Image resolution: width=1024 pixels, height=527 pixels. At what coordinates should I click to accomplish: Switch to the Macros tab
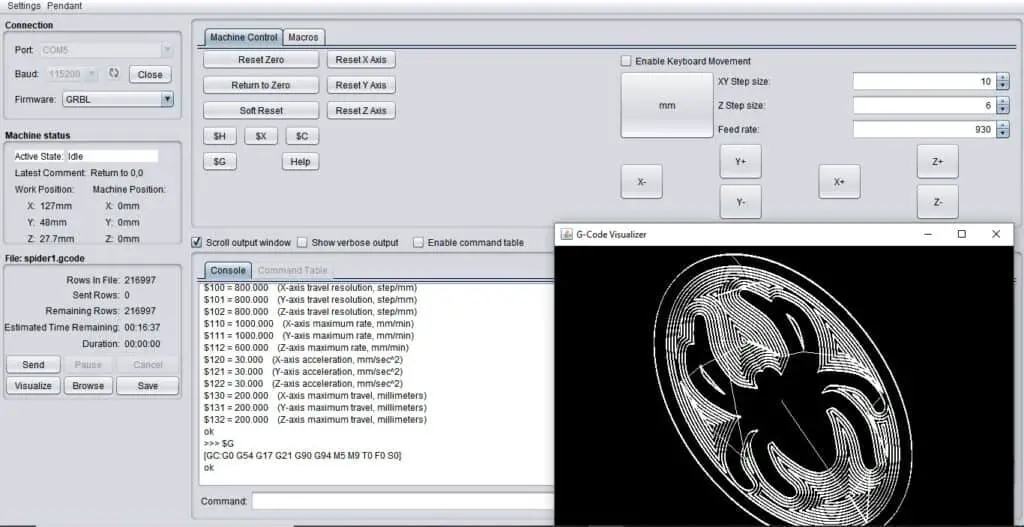(303, 37)
